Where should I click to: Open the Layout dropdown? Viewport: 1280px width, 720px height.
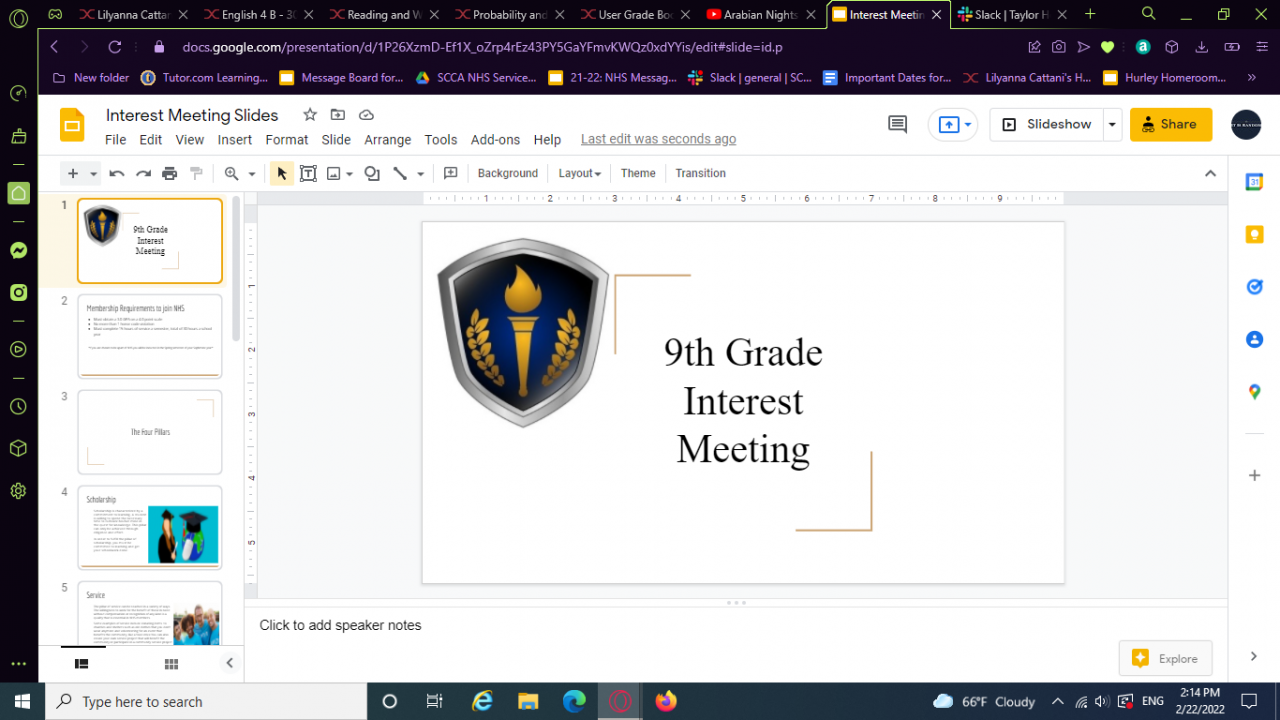579,173
